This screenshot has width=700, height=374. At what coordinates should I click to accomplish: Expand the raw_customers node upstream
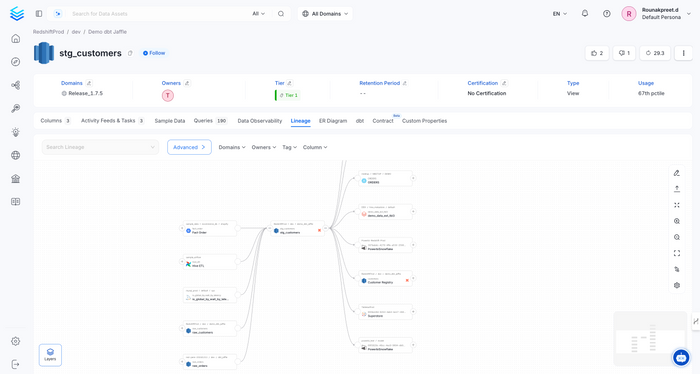[x=182, y=328]
